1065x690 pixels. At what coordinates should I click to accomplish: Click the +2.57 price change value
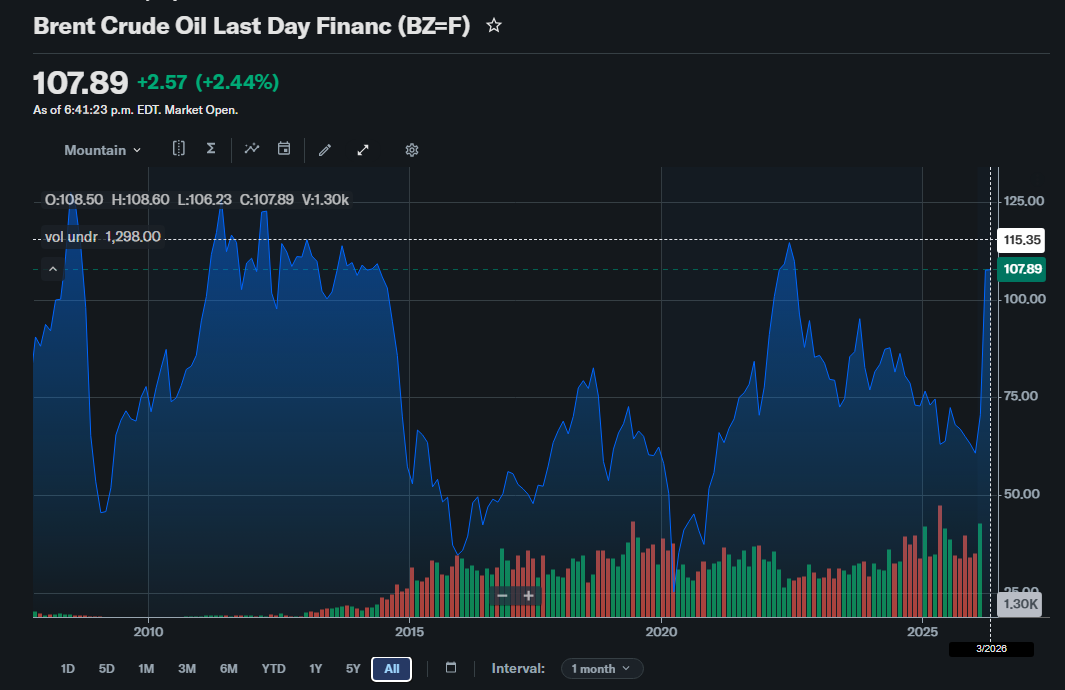click(x=162, y=82)
